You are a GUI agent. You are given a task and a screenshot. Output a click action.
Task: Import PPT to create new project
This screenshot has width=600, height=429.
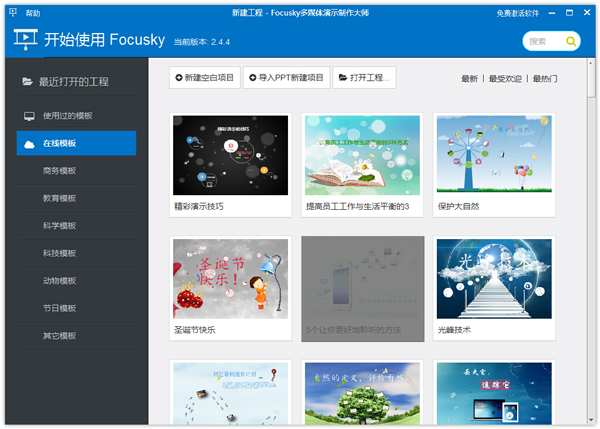pos(286,78)
